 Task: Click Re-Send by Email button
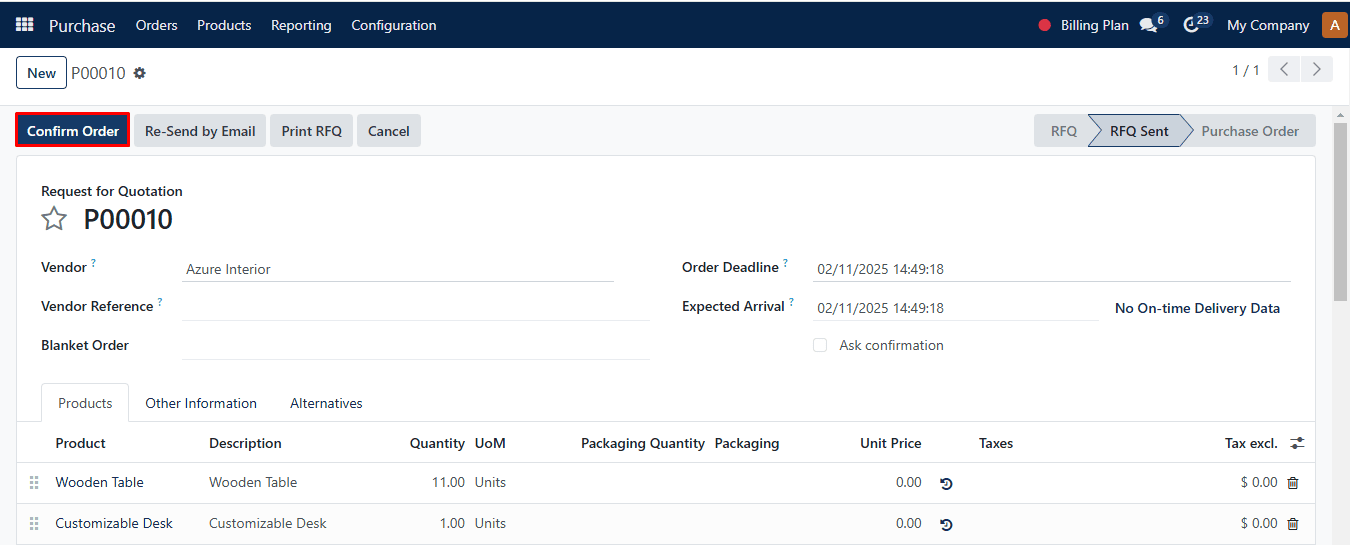[x=200, y=131]
